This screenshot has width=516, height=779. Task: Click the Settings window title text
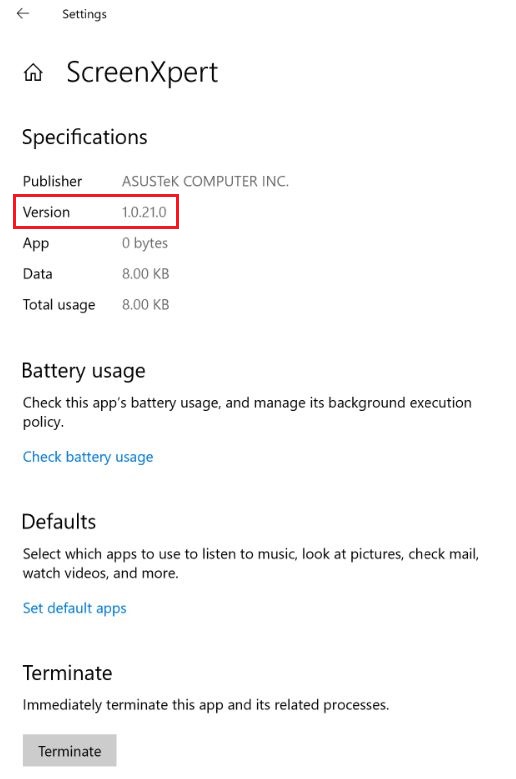click(84, 14)
